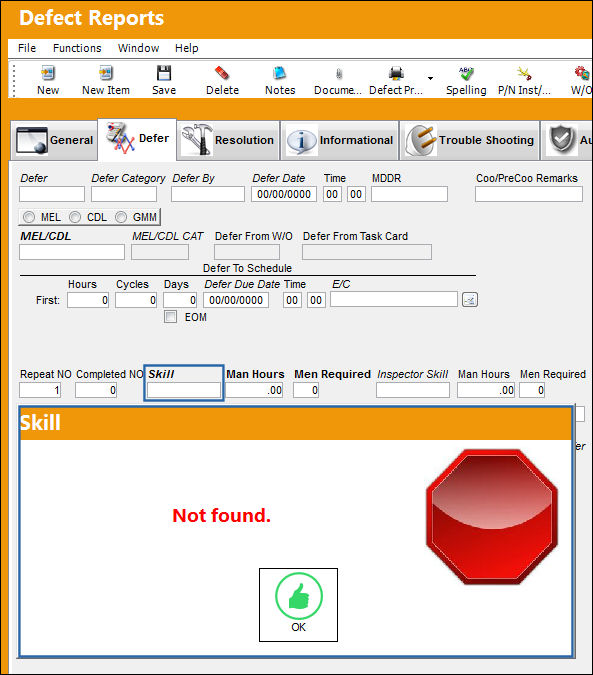This screenshot has width=593, height=675.
Task: Select the Defer tab
Action: click(x=137, y=139)
